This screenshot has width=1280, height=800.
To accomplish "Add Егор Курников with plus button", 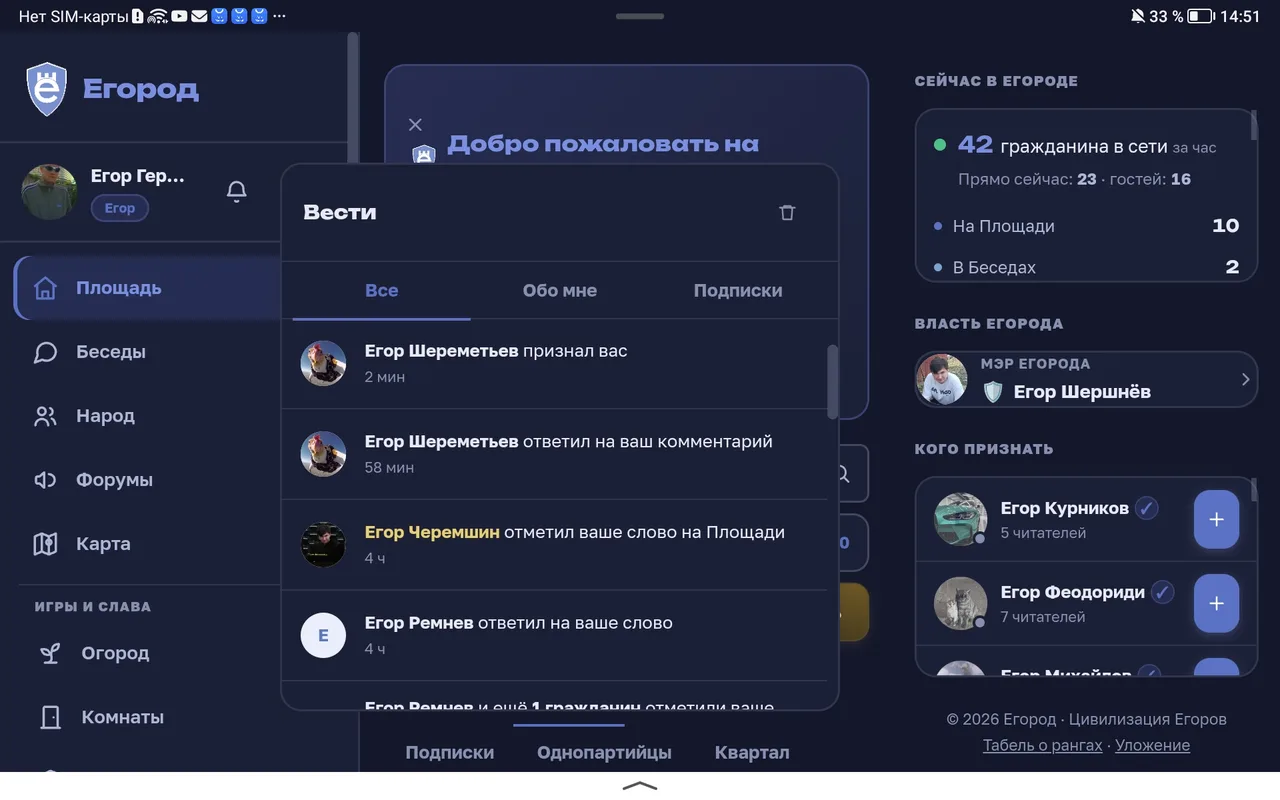I will pyautogui.click(x=1216, y=520).
